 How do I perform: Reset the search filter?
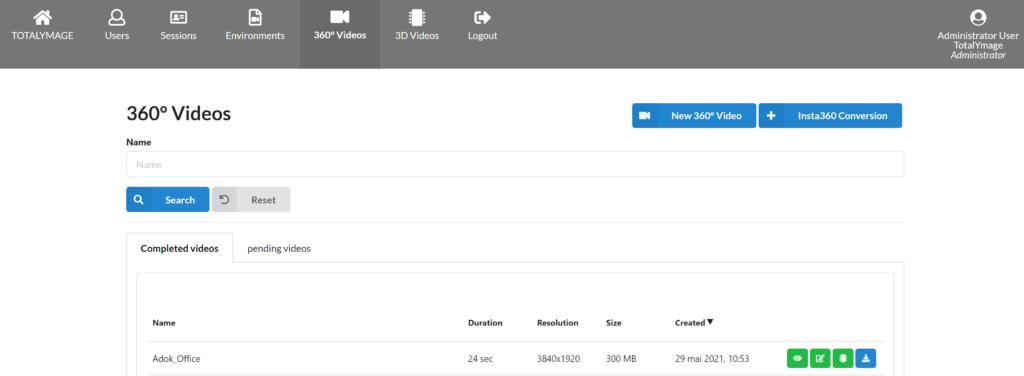click(x=251, y=200)
